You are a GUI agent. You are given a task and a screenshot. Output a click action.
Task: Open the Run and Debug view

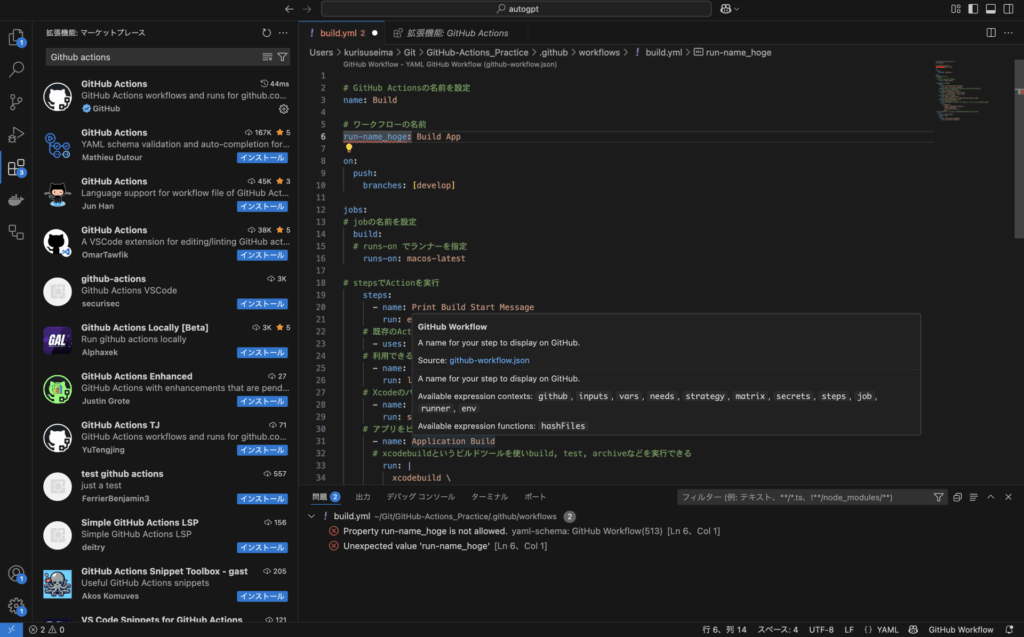coord(16,134)
